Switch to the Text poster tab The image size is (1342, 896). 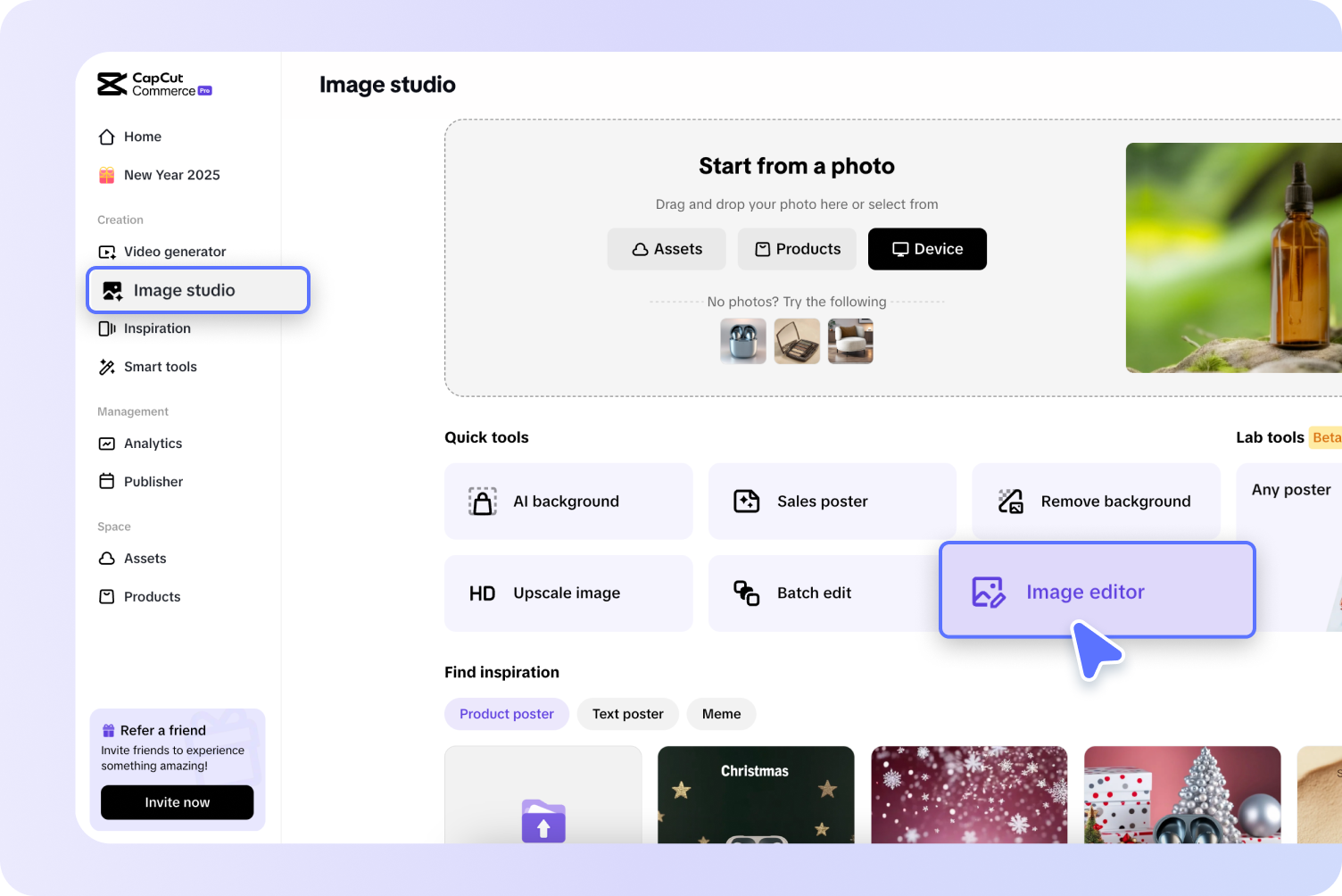pyautogui.click(x=627, y=714)
